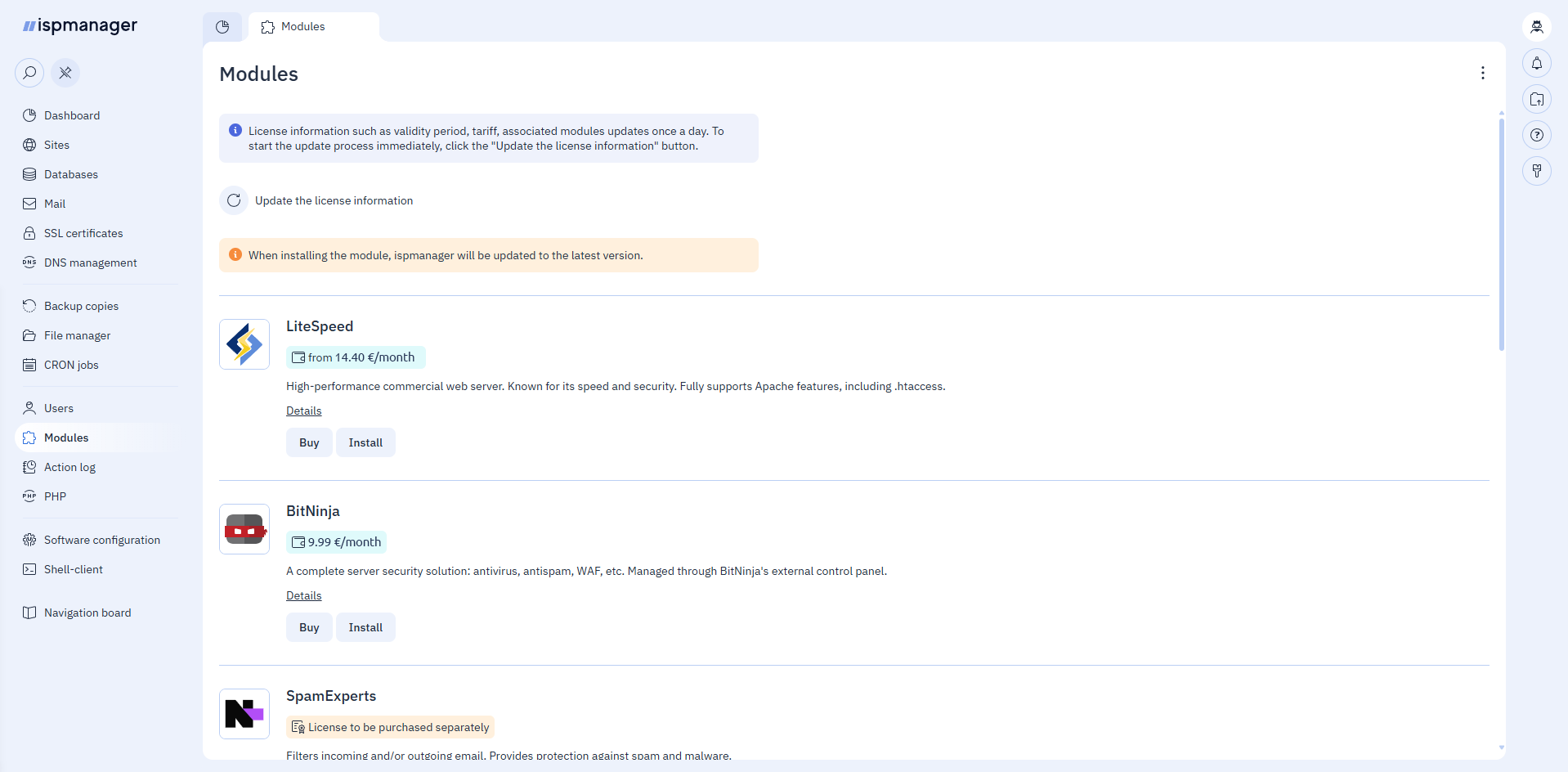This screenshot has height=772, width=1568.
Task: Click the File manager folder icon
Action: click(29, 335)
